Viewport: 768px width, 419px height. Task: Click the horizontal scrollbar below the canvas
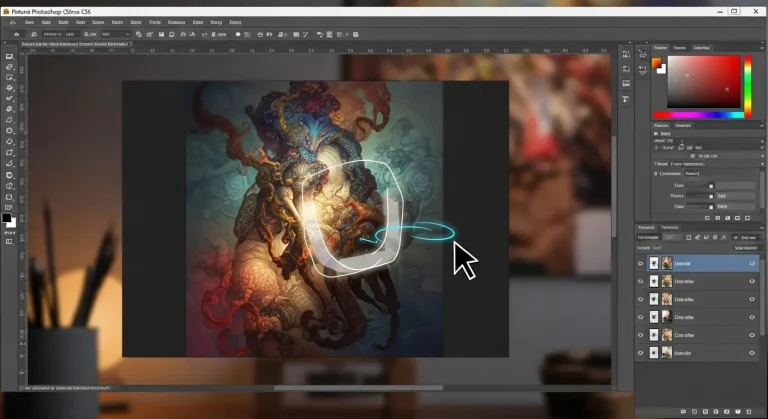click(x=359, y=388)
